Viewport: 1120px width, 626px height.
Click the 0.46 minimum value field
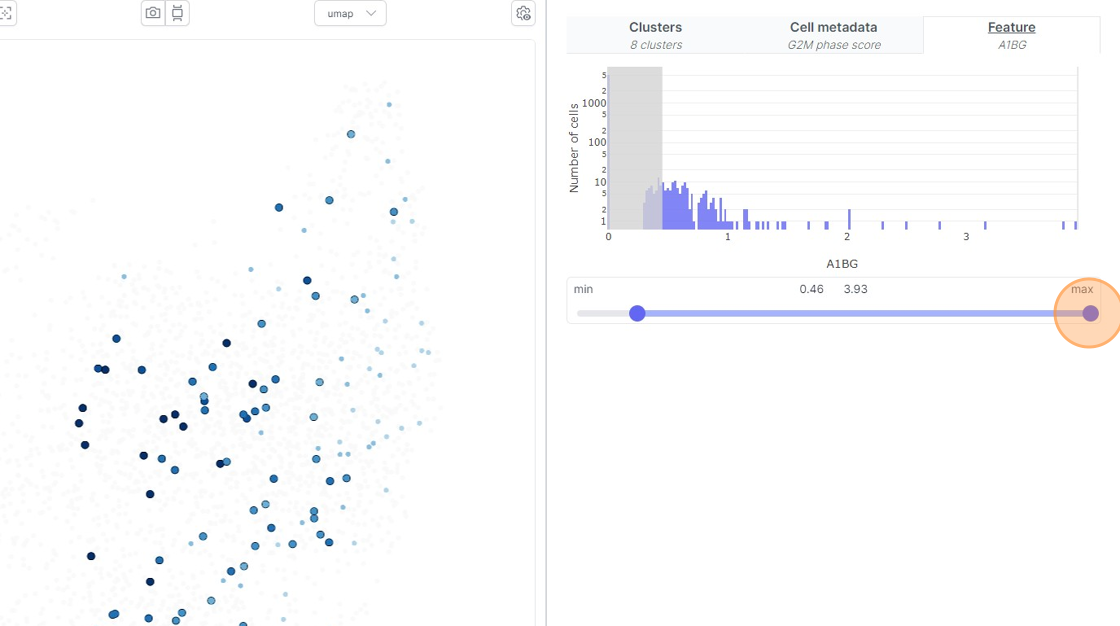[811, 289]
